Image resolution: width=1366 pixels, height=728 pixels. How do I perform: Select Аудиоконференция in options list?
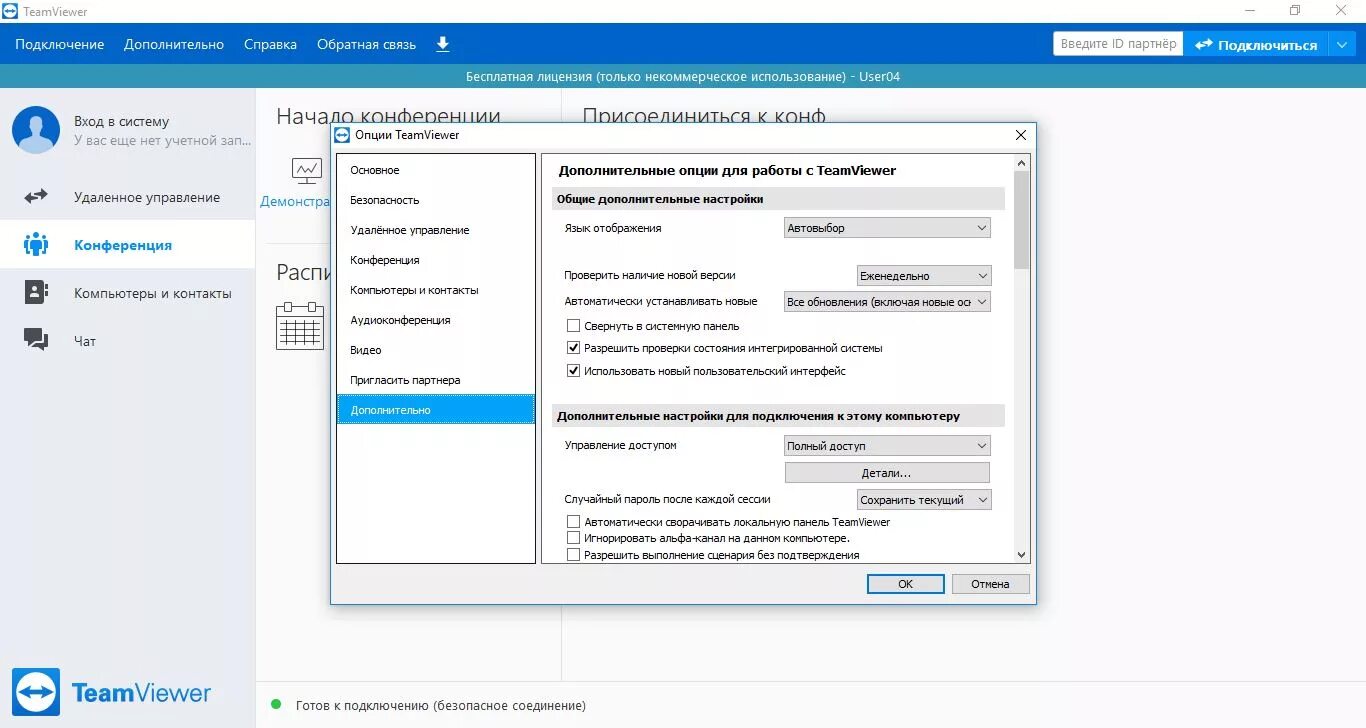pyautogui.click(x=436, y=320)
